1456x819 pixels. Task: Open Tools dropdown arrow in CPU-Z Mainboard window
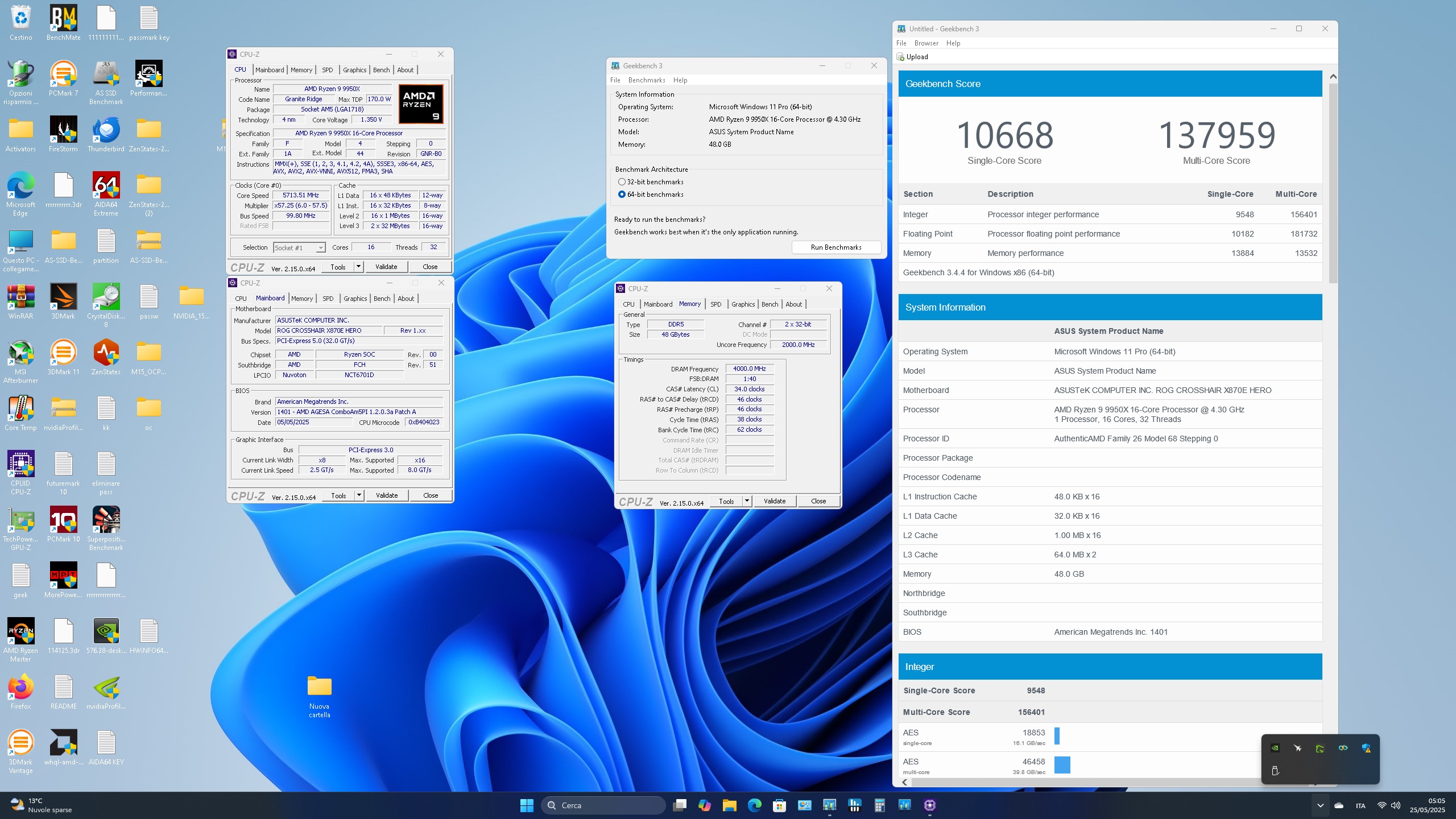[x=359, y=495]
